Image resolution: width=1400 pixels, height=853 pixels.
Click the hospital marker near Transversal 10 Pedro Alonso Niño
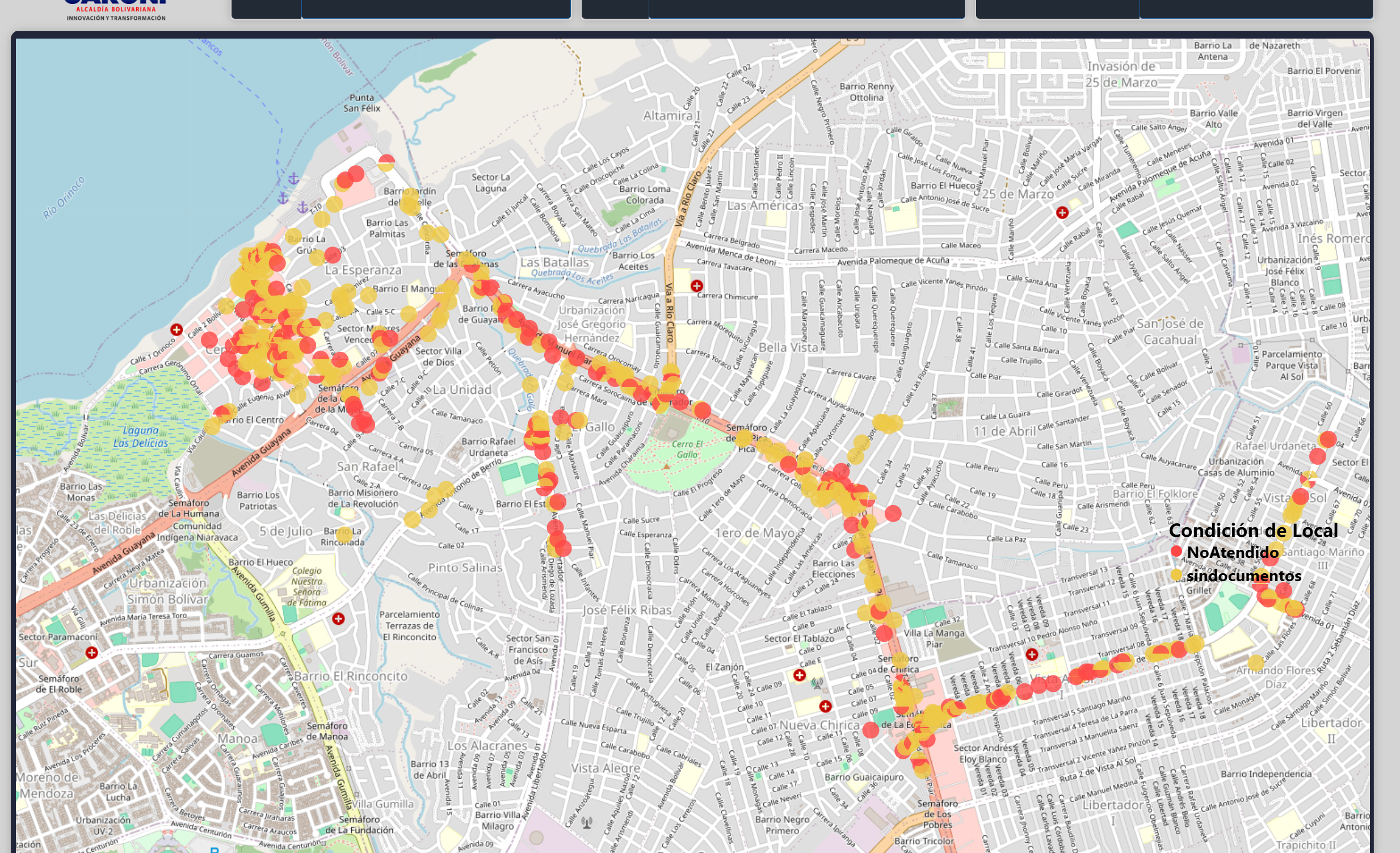click(1032, 654)
